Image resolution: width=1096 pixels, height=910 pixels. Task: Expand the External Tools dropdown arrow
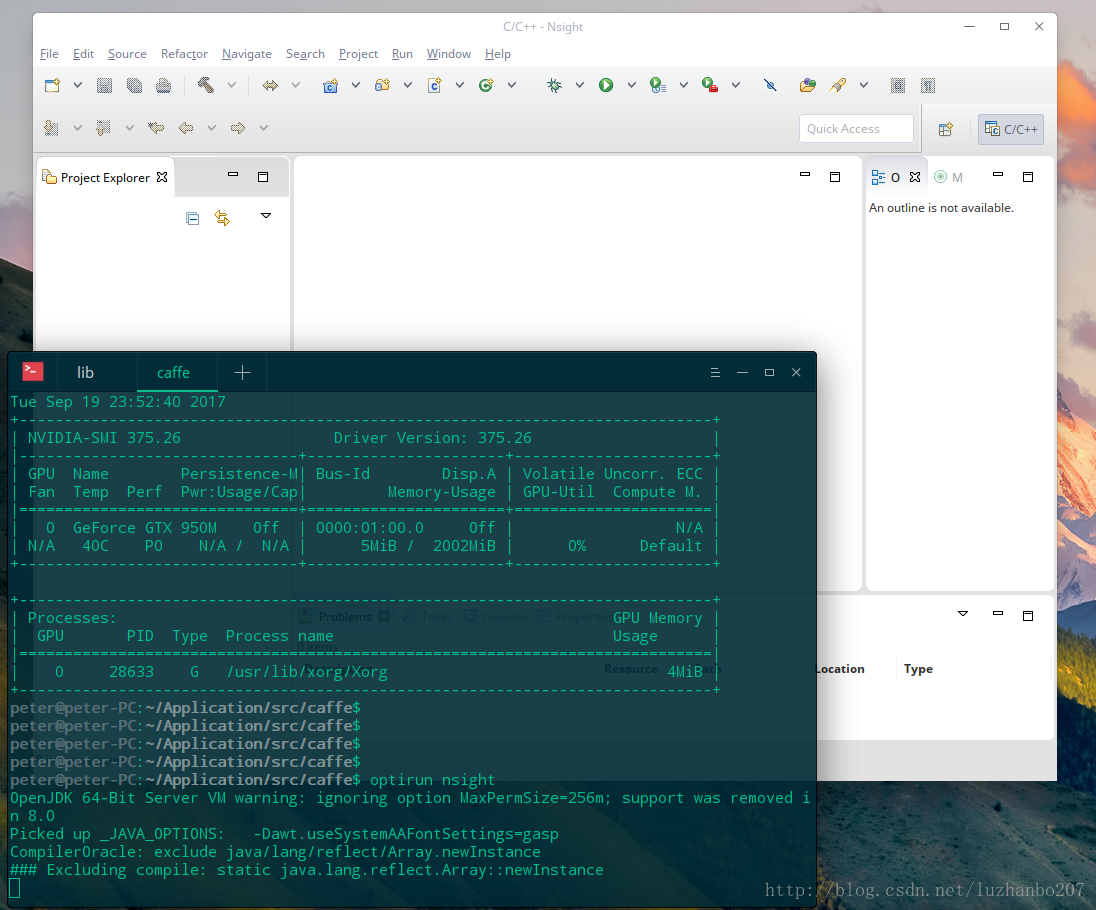coord(735,85)
